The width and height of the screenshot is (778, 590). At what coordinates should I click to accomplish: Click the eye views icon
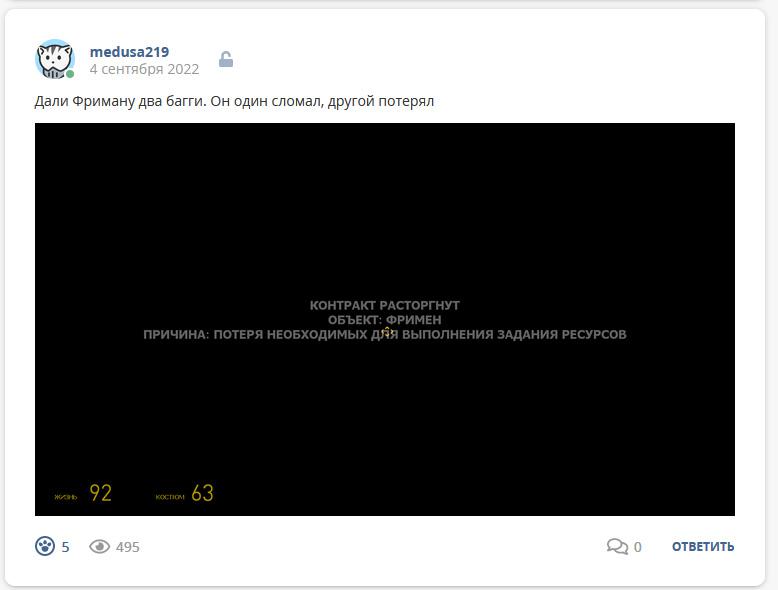(x=99, y=546)
